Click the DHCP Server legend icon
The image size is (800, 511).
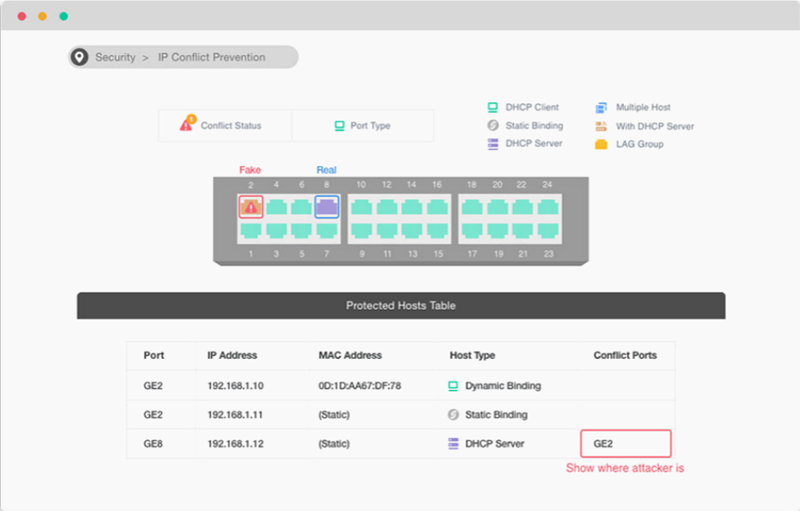tap(492, 144)
